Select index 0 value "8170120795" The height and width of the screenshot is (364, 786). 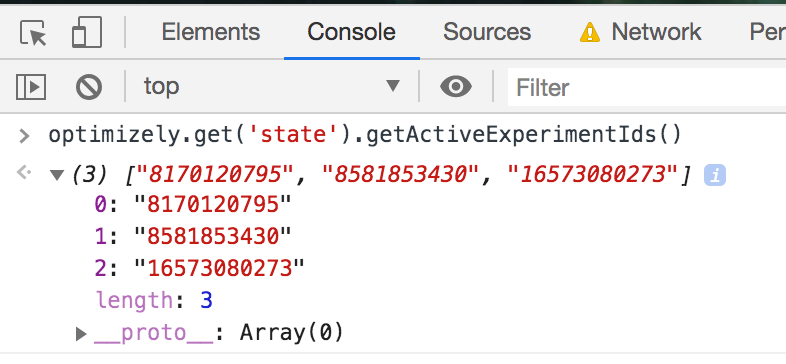(x=213, y=205)
